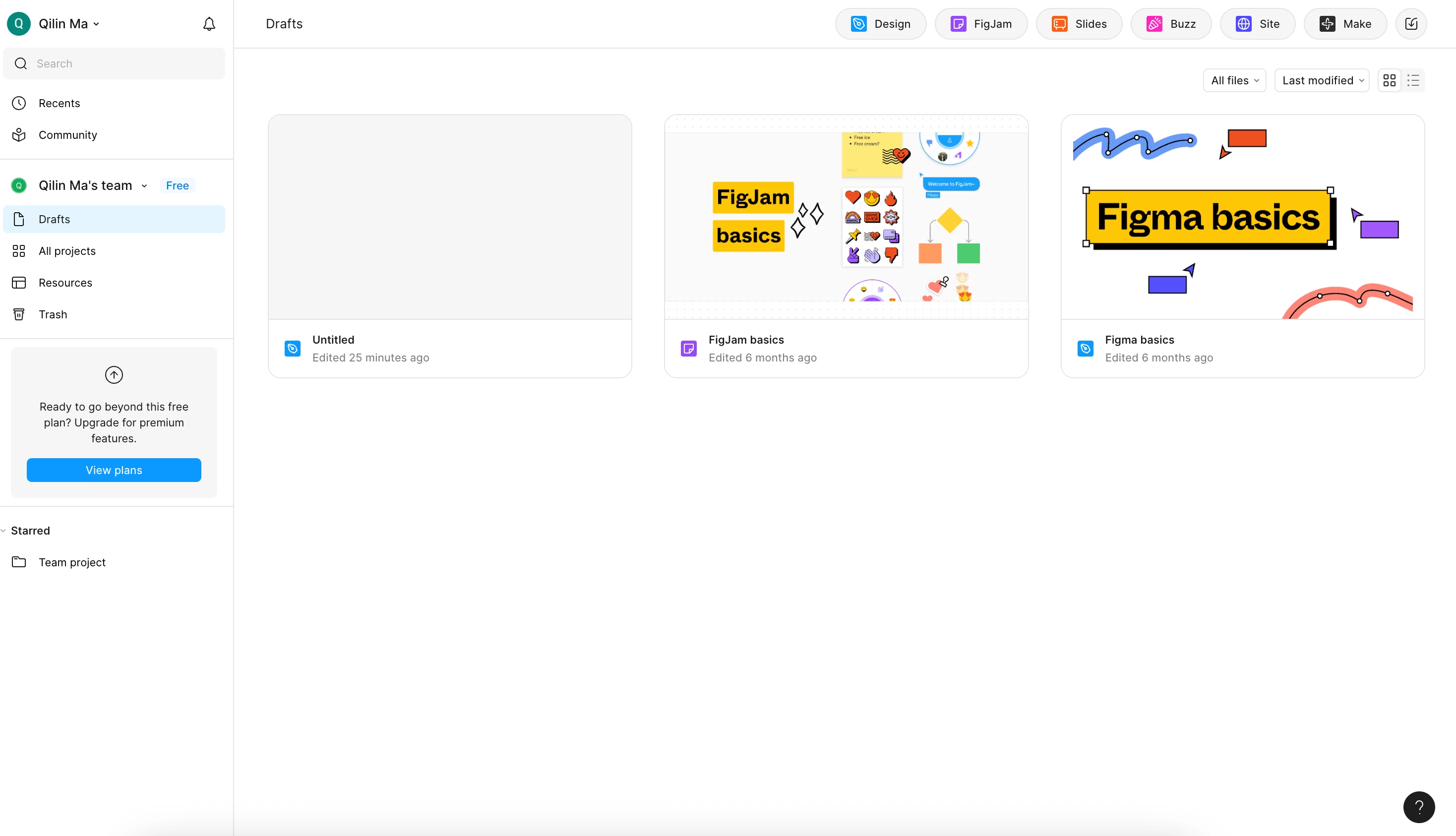Click the import file icon button
This screenshot has width=1456, height=836.
tap(1411, 23)
